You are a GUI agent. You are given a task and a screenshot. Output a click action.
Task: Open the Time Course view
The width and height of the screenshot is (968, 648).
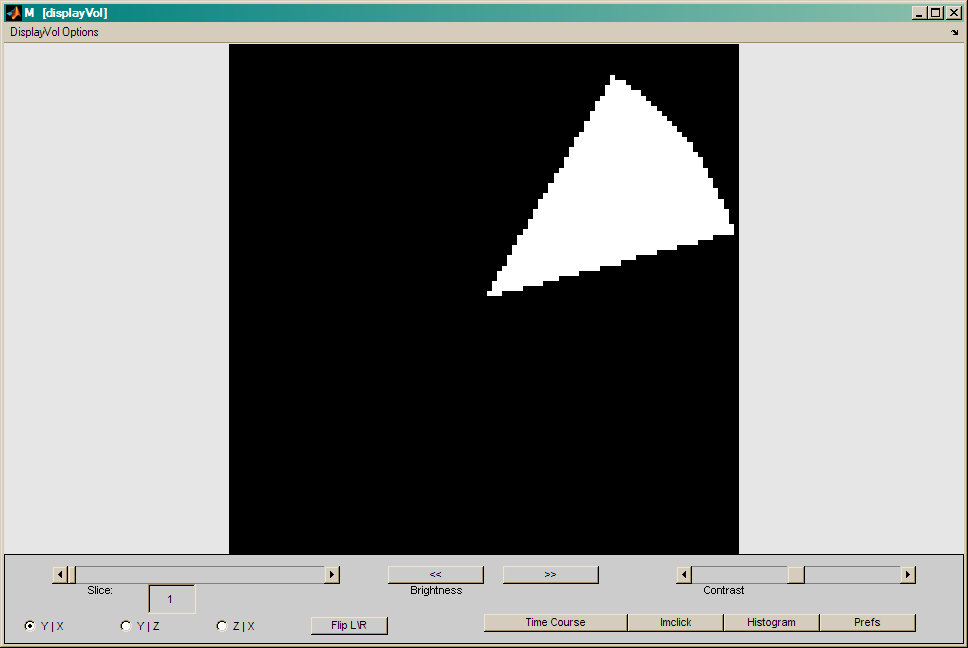(555, 623)
